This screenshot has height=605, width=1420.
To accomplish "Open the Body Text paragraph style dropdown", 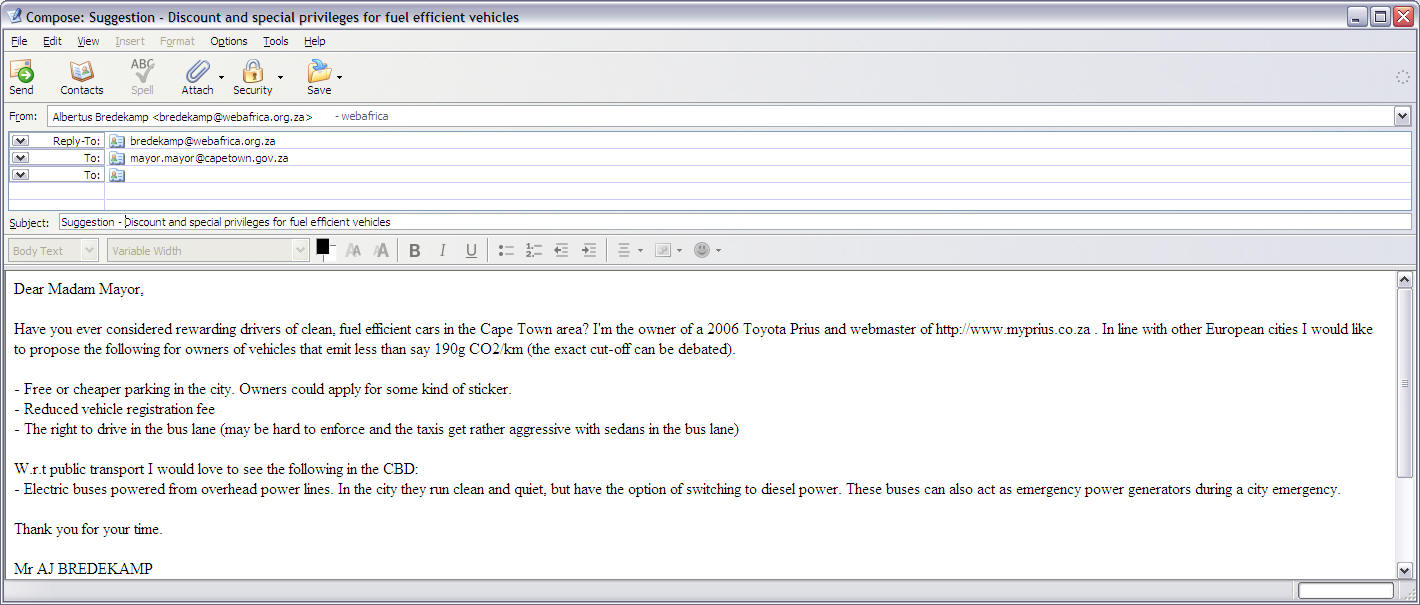I will pyautogui.click(x=53, y=251).
